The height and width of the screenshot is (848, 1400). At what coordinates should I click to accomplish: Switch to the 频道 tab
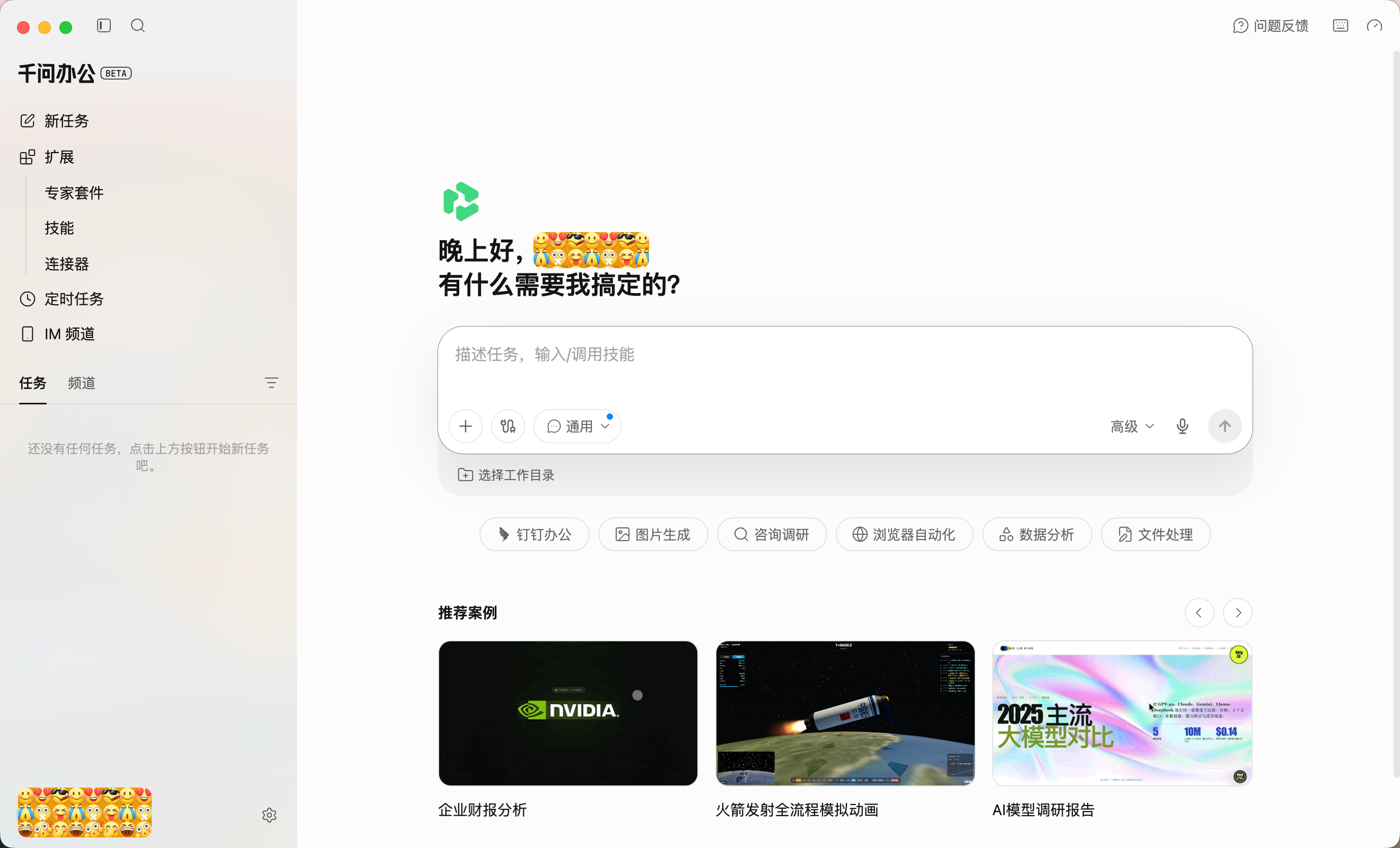click(x=81, y=383)
